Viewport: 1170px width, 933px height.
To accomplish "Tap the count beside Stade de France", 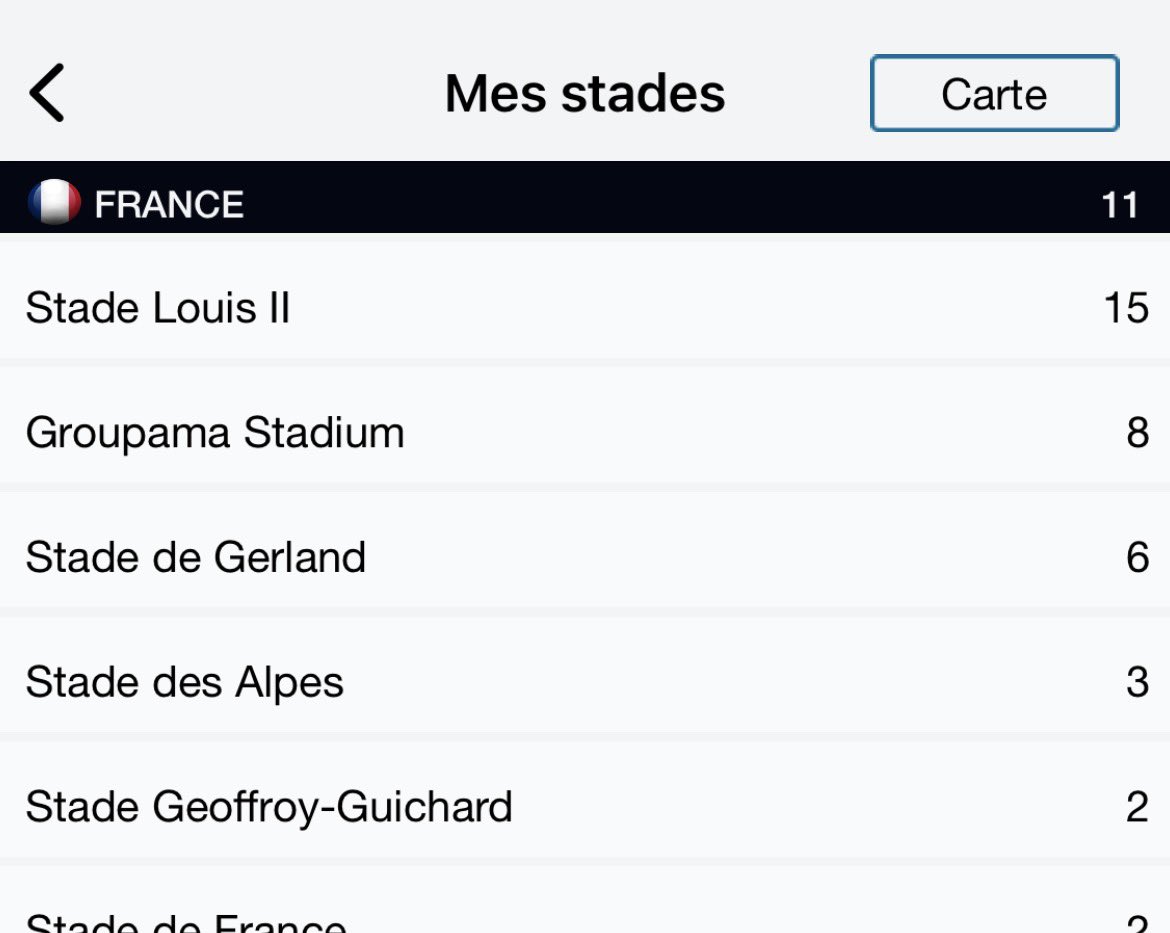I will click(1137, 922).
